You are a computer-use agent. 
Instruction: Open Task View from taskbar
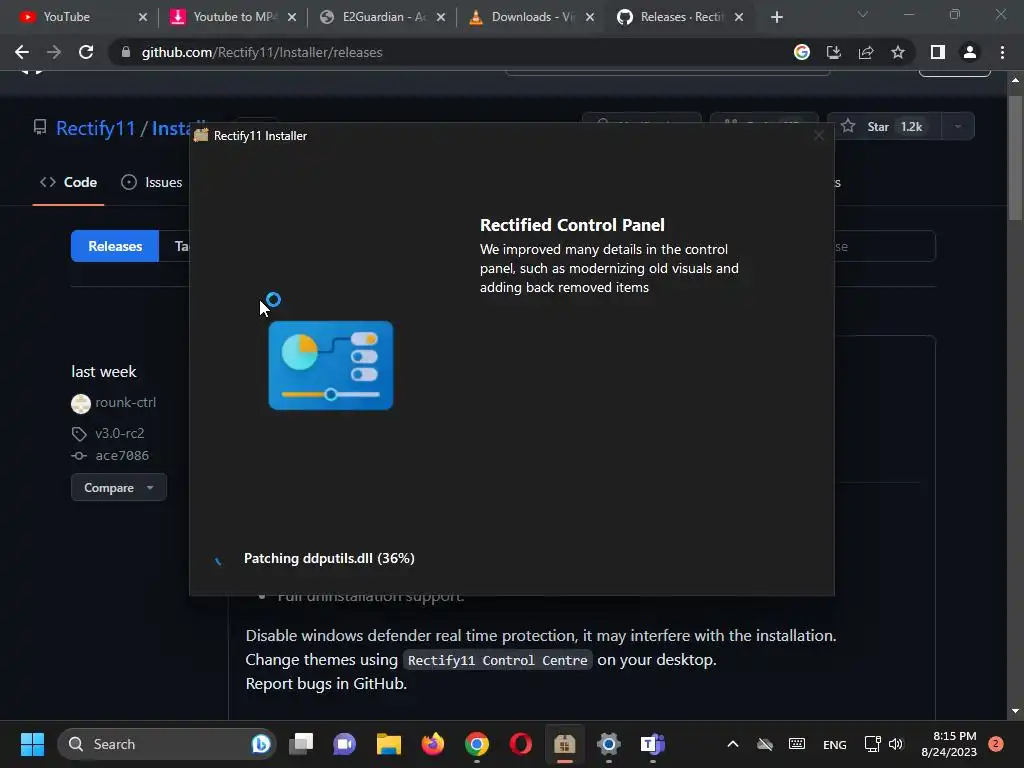click(x=301, y=744)
